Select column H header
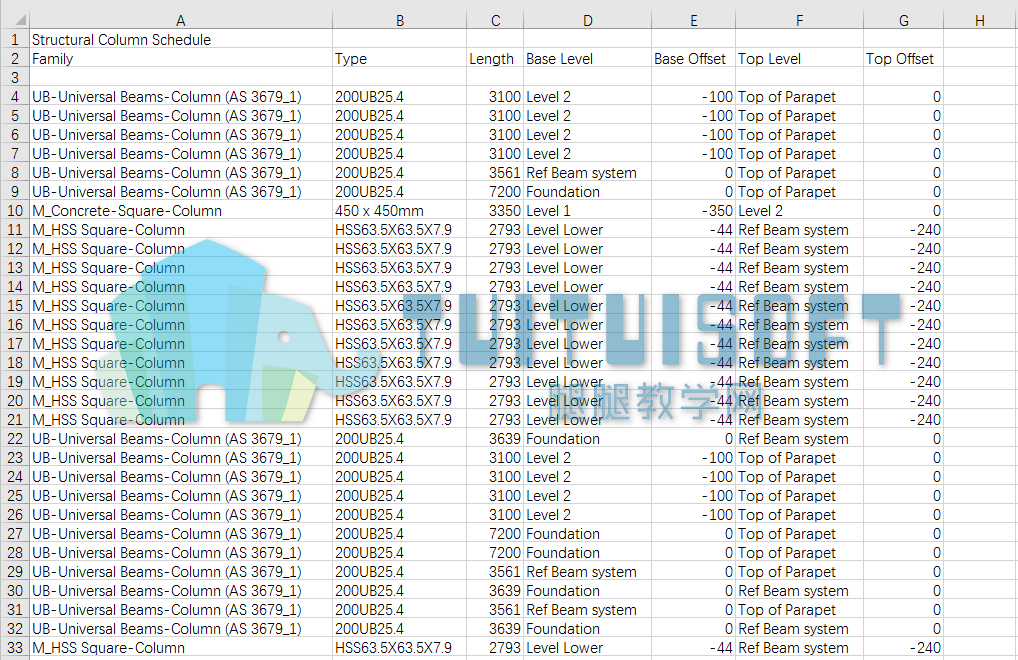 [x=980, y=20]
